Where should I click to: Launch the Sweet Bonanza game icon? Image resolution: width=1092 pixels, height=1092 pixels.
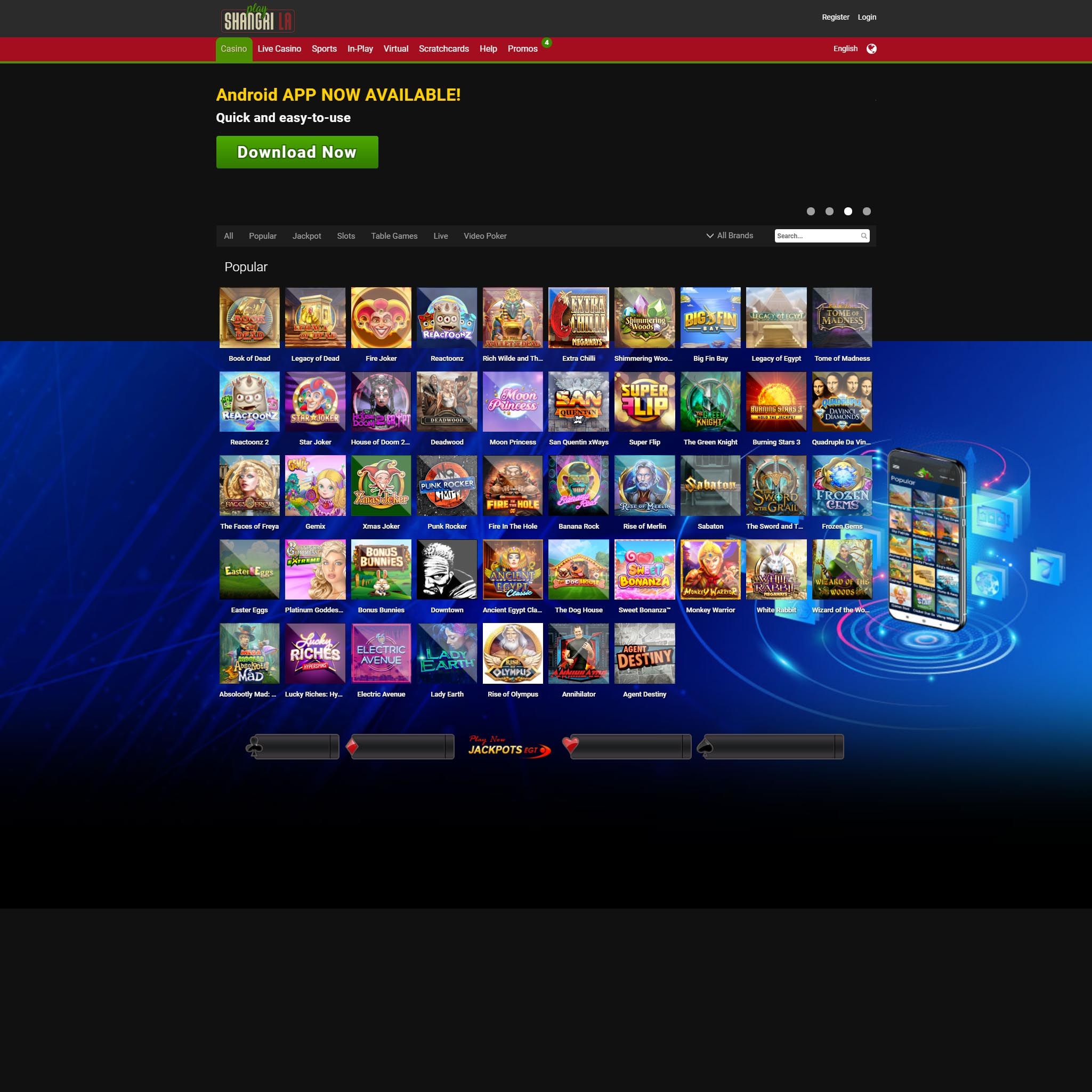pos(644,569)
